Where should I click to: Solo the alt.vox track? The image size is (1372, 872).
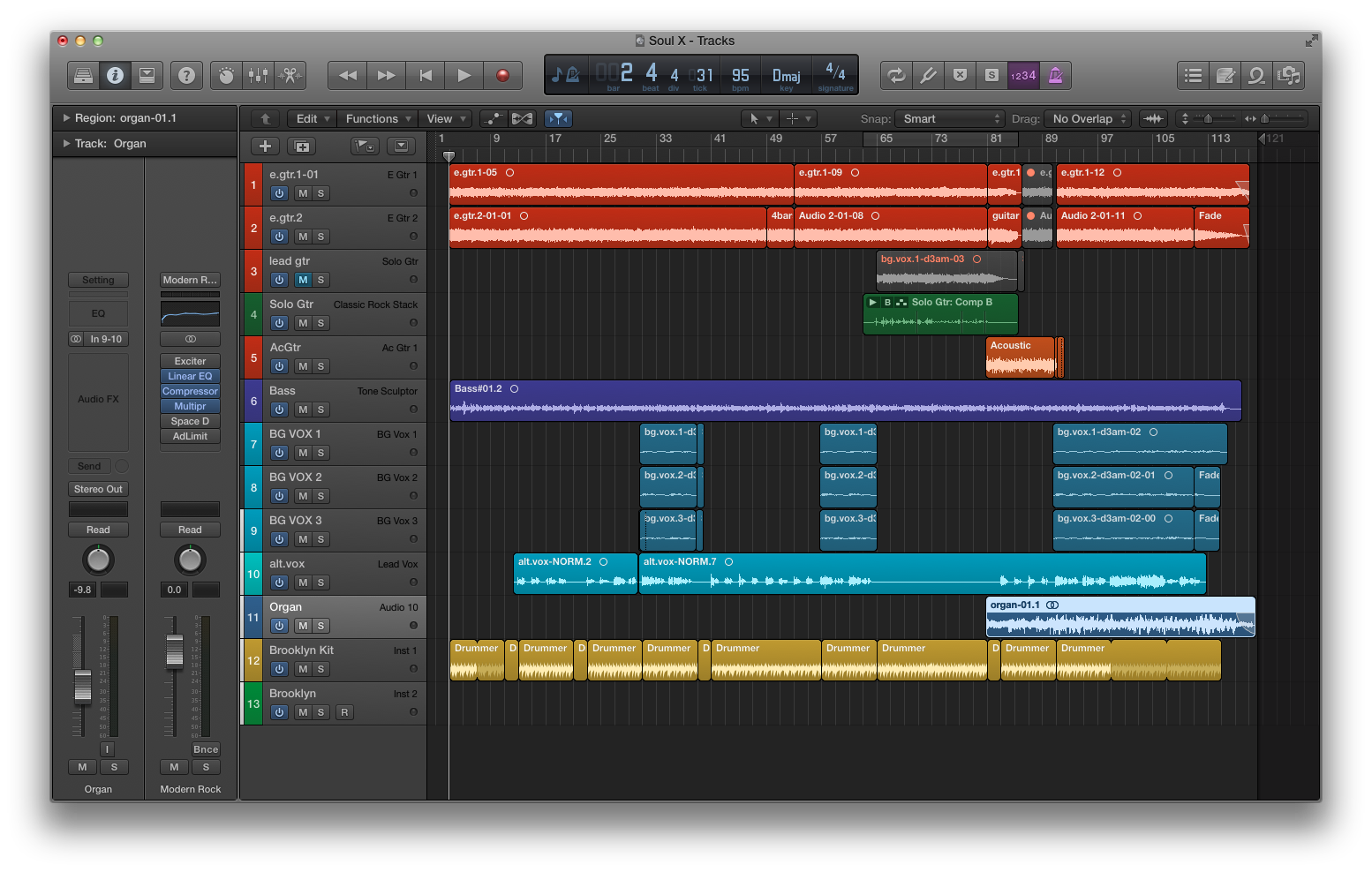(320, 583)
